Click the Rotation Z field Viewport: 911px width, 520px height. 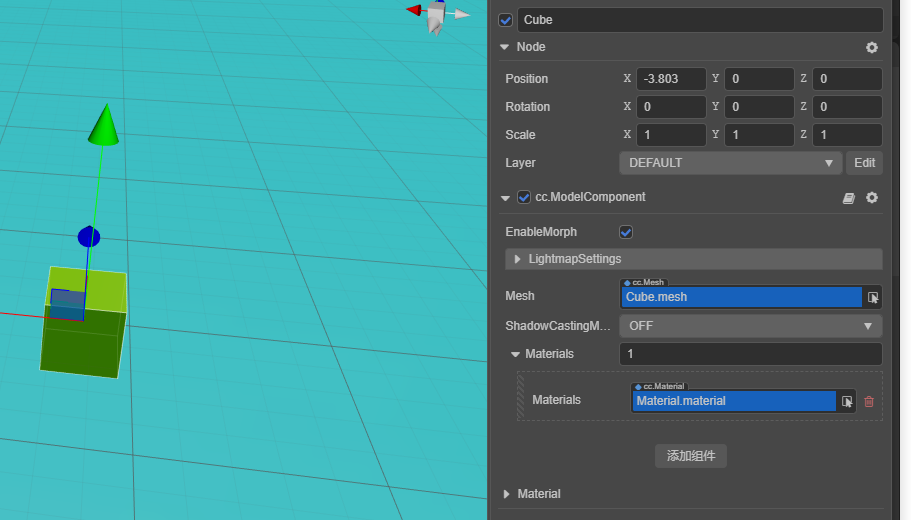click(x=847, y=107)
